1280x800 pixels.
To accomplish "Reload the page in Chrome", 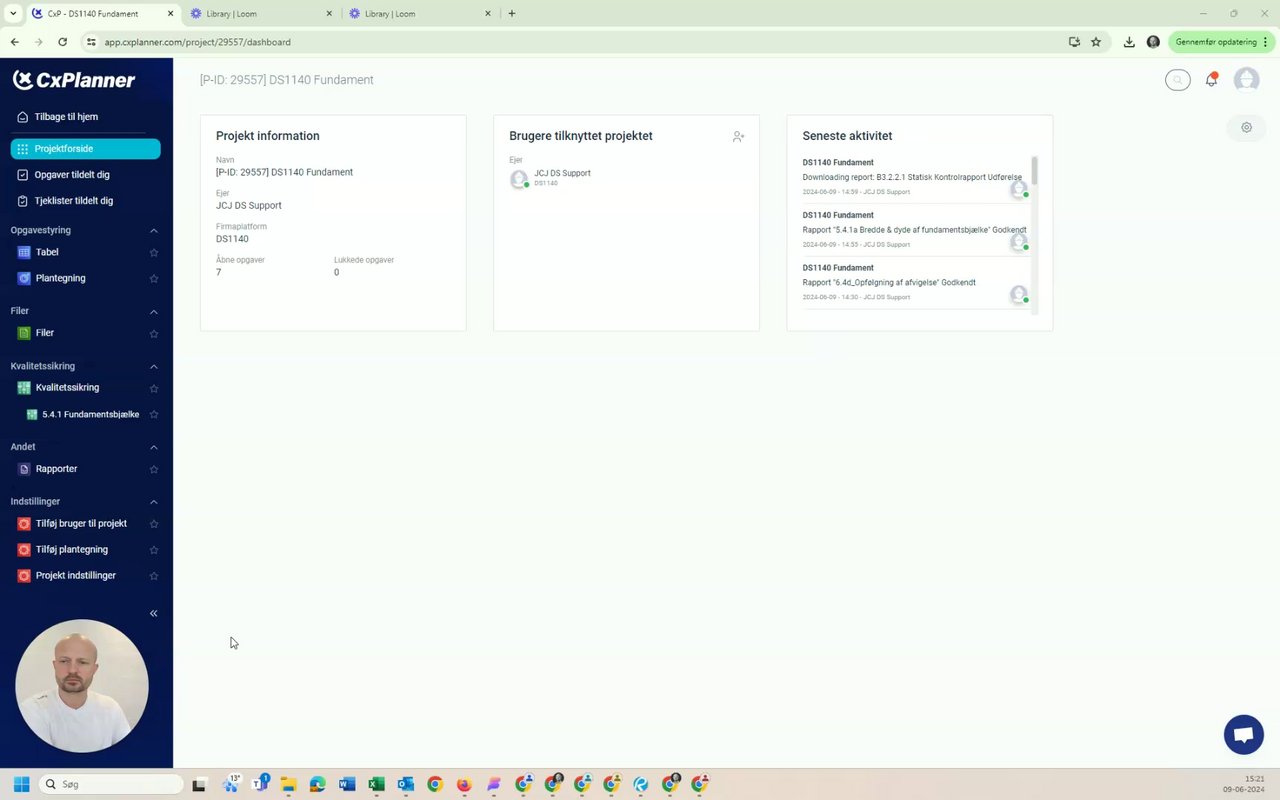I will [62, 42].
